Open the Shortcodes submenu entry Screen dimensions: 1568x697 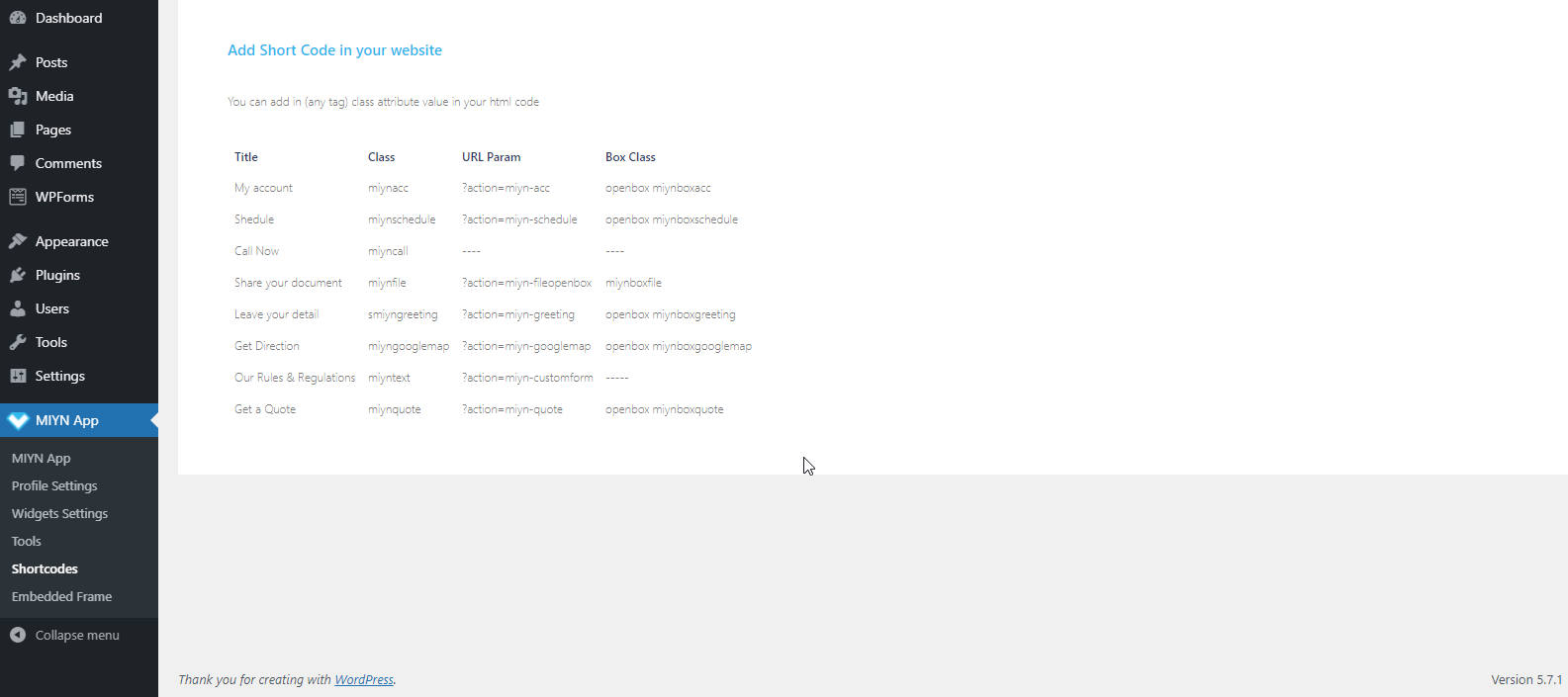tap(45, 569)
